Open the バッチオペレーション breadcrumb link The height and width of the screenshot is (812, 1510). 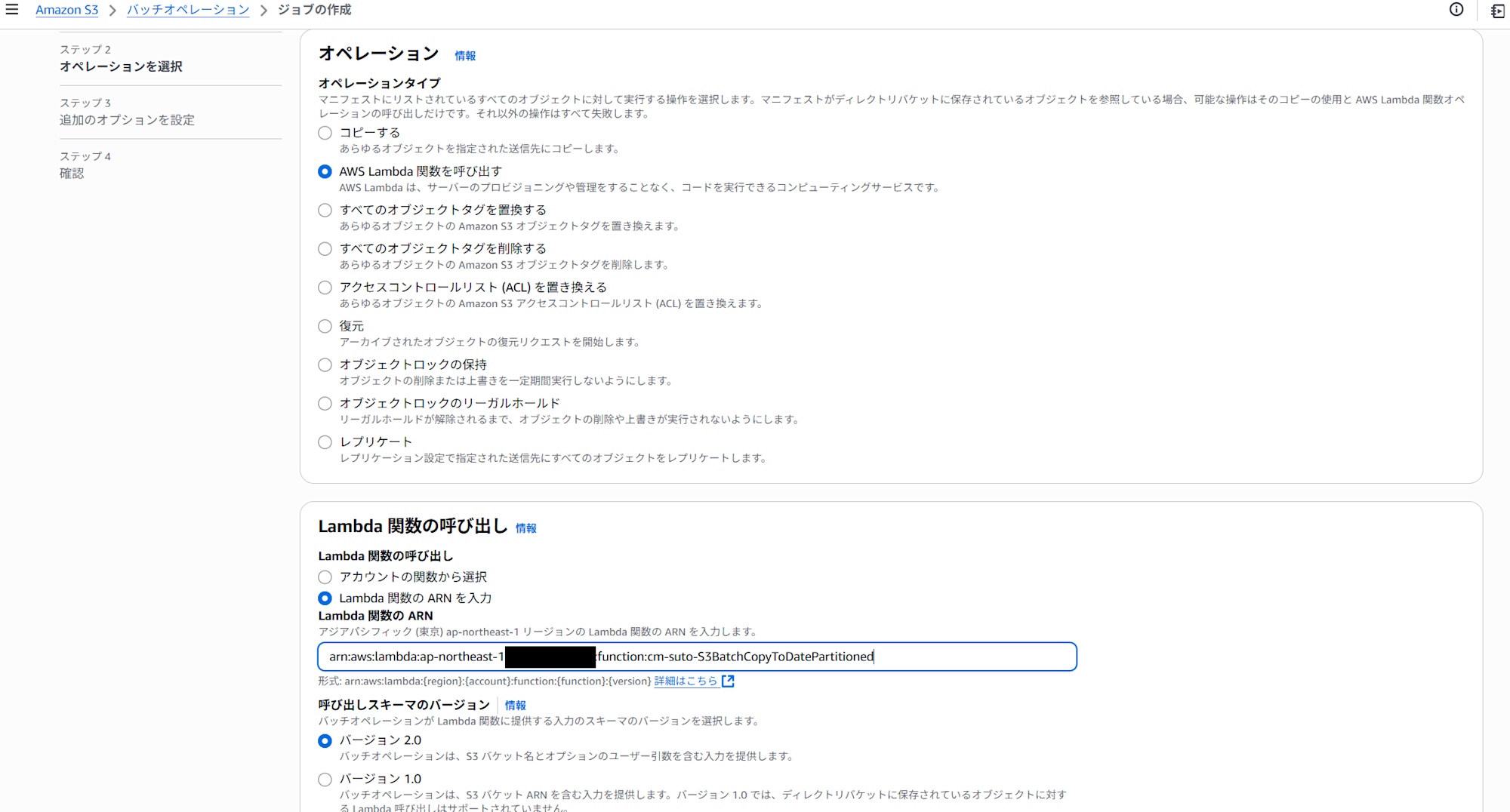coord(188,10)
